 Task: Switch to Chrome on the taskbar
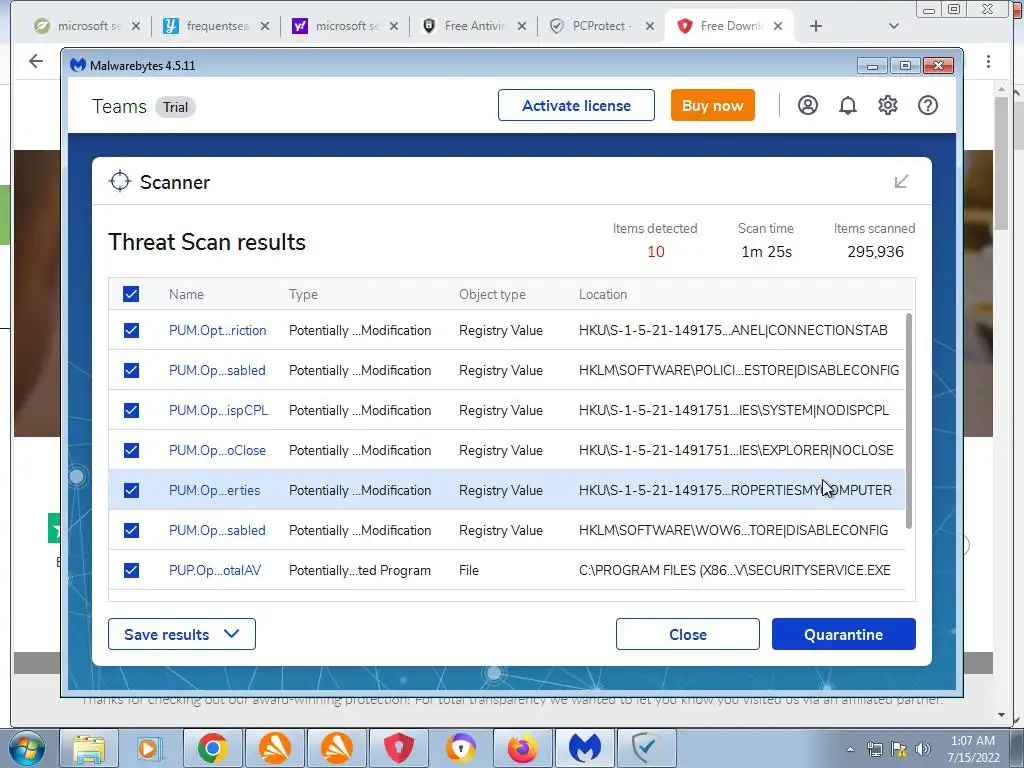[x=212, y=748]
